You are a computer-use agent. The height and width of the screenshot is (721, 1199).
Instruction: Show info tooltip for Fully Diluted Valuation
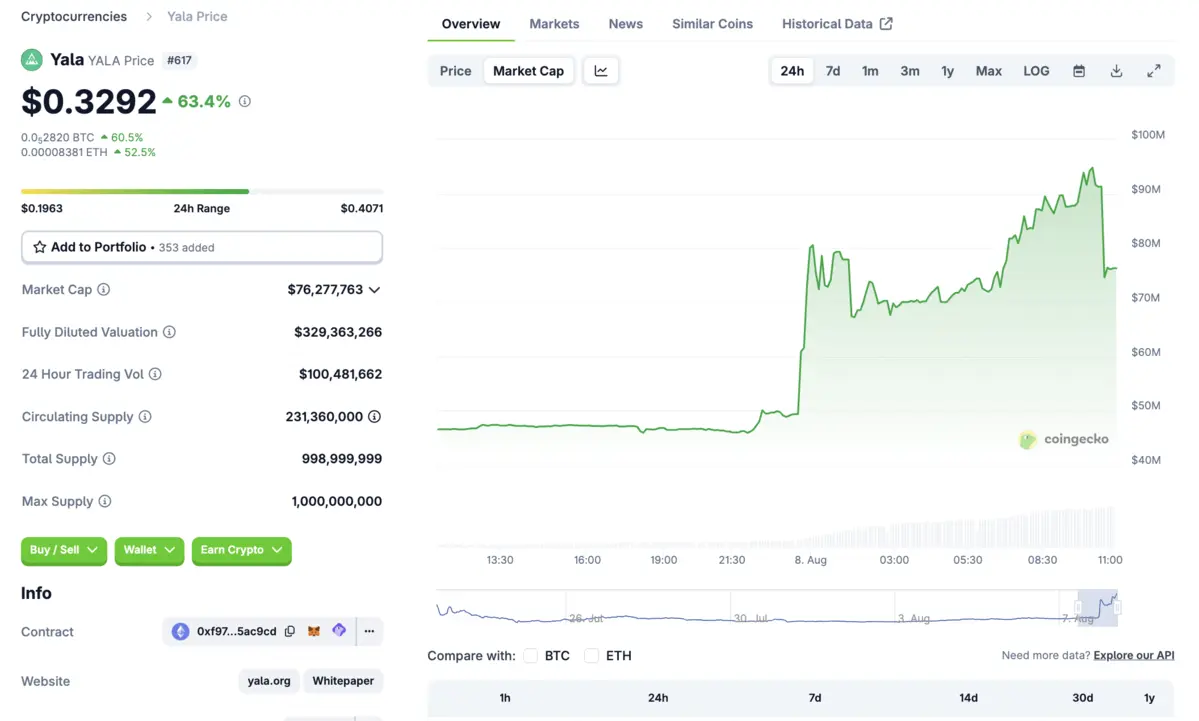[x=169, y=332]
